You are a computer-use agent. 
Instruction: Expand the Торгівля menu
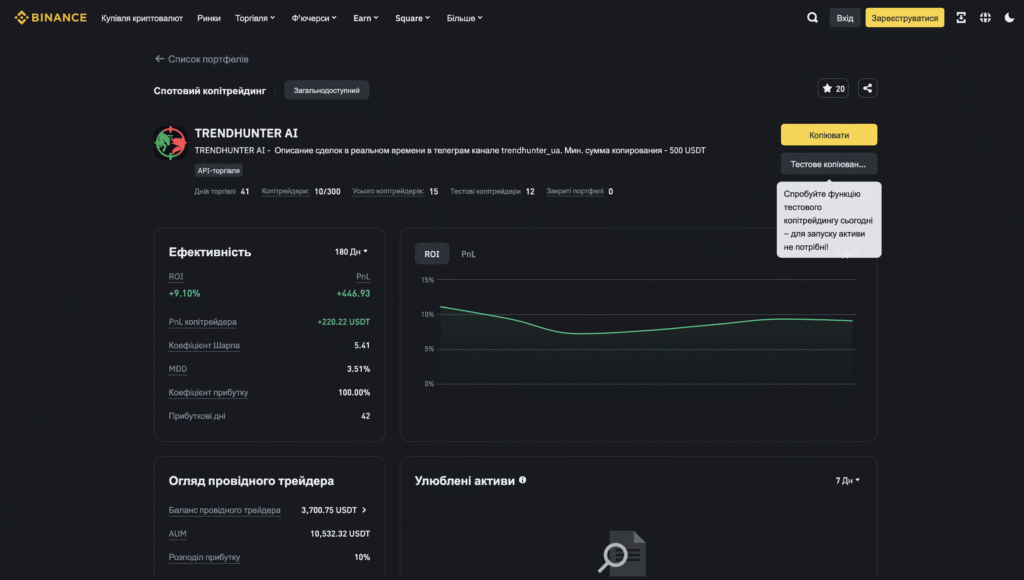coord(258,18)
